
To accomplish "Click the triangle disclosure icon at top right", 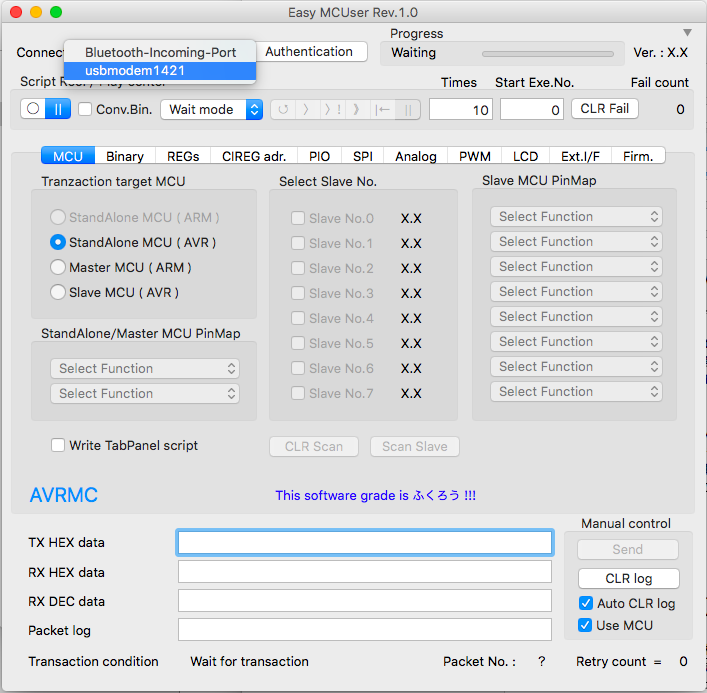I will pyautogui.click(x=687, y=32).
